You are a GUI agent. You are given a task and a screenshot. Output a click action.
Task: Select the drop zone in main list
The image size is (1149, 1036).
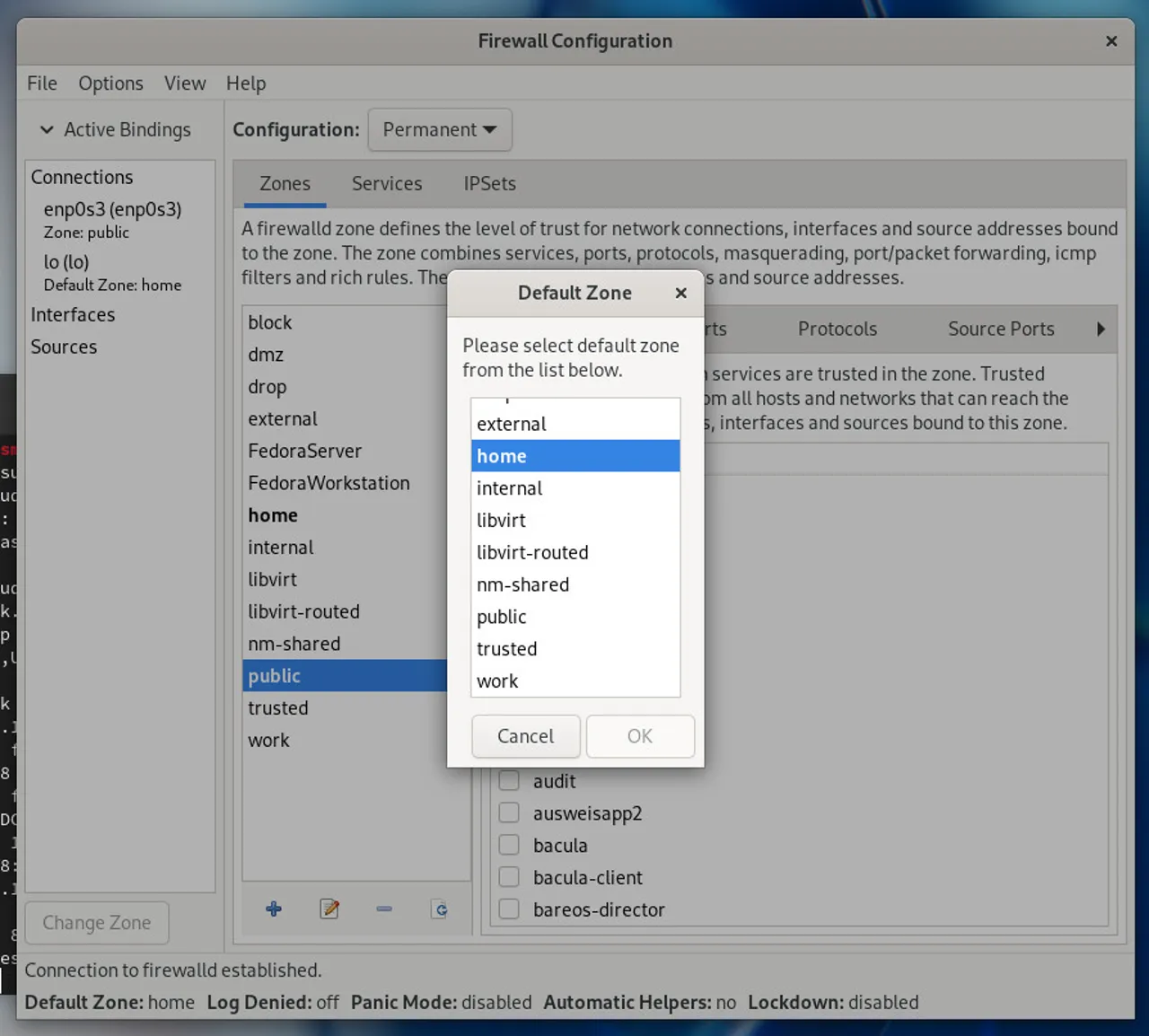pos(345,387)
